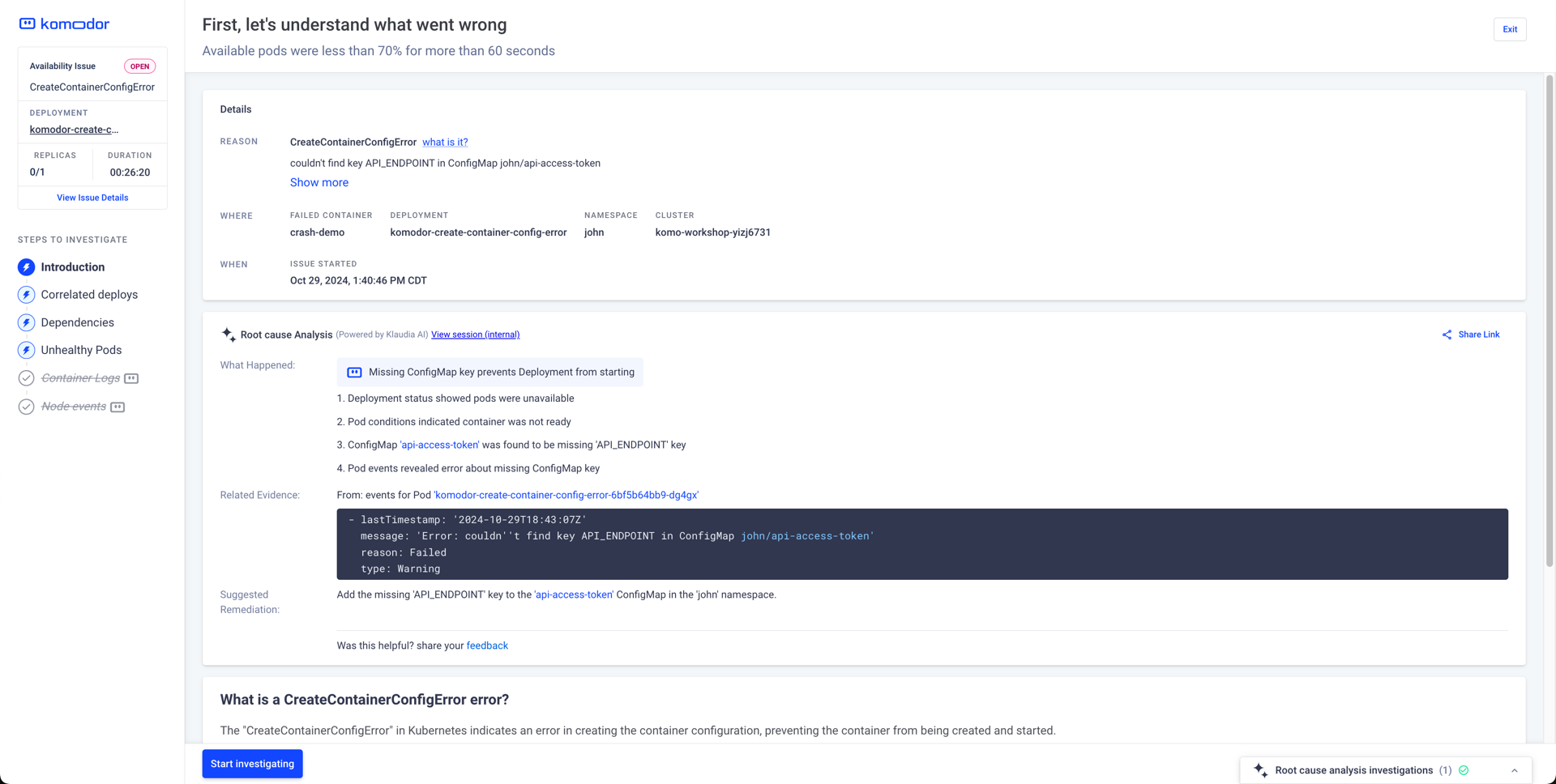Open View Issue Details link
The height and width of the screenshot is (784, 1556).
[x=92, y=198]
